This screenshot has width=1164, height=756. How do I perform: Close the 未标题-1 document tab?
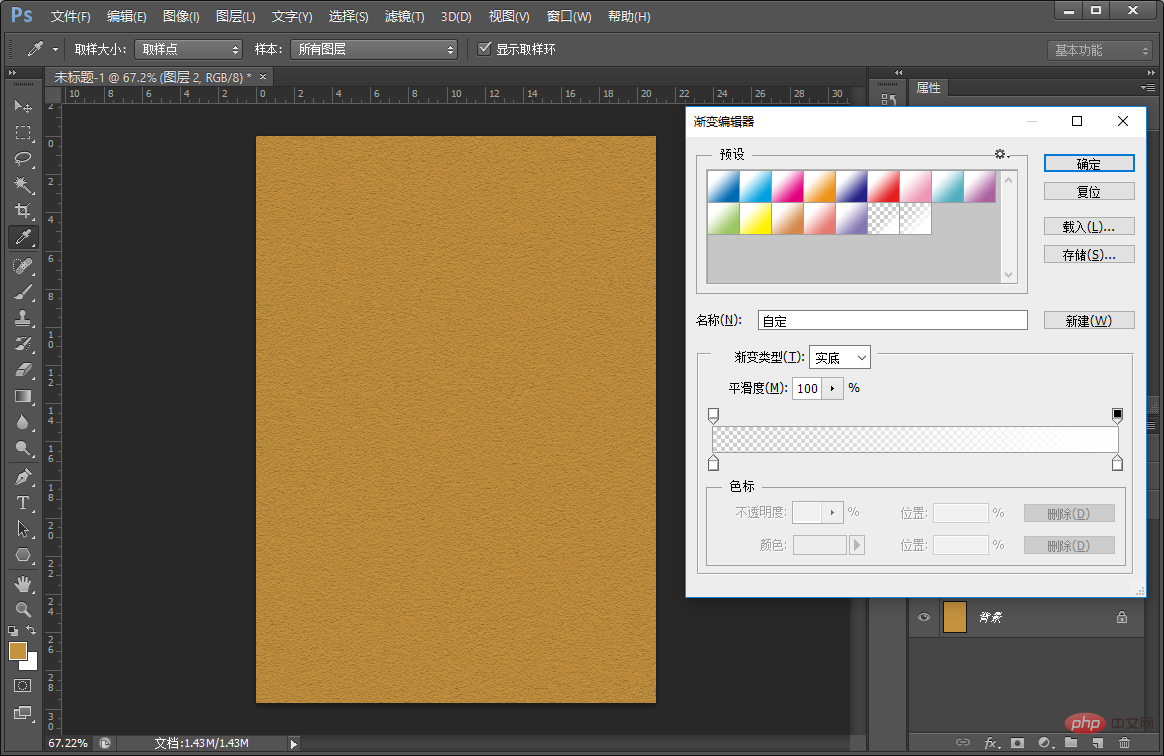point(263,76)
